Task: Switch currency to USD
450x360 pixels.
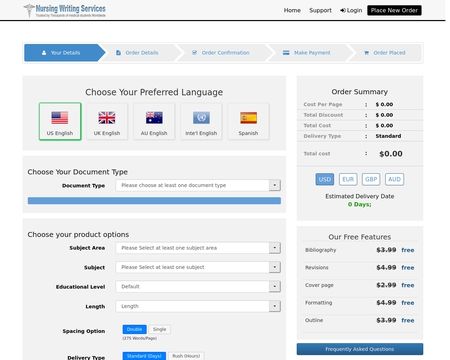Action: tap(325, 179)
